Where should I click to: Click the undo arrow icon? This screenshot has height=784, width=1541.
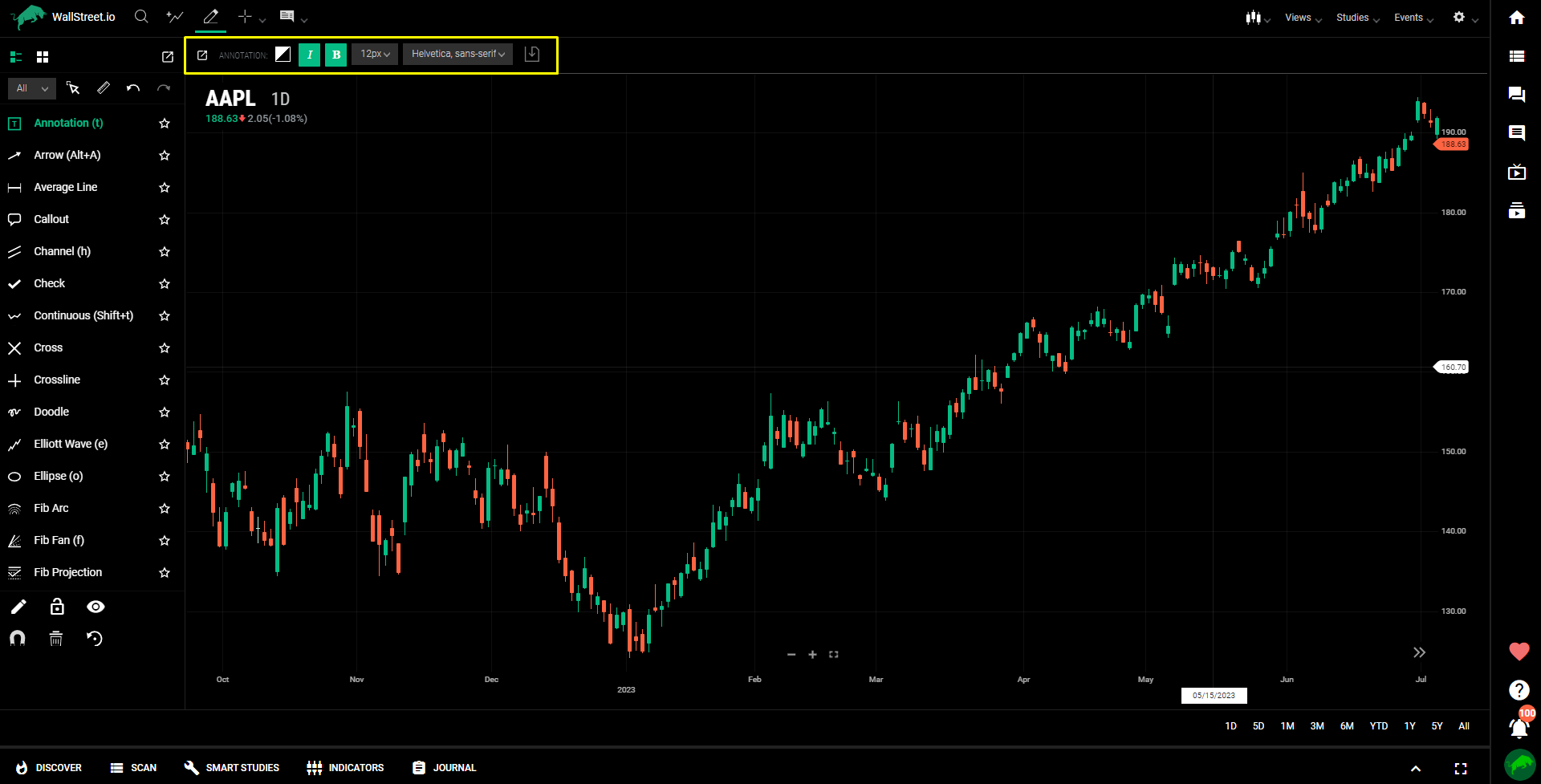[x=133, y=88]
